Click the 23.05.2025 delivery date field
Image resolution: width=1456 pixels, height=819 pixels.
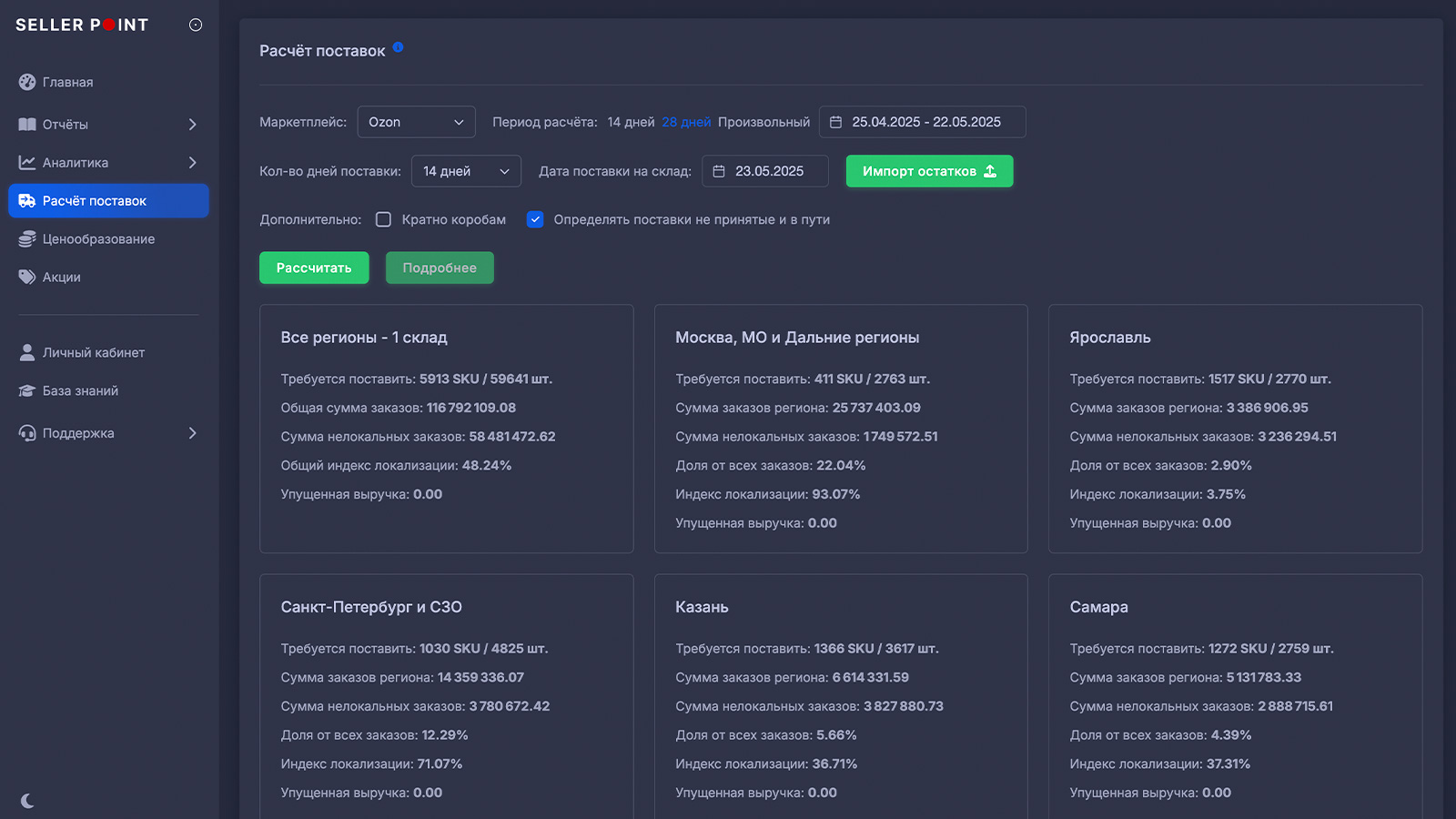pyautogui.click(x=764, y=171)
